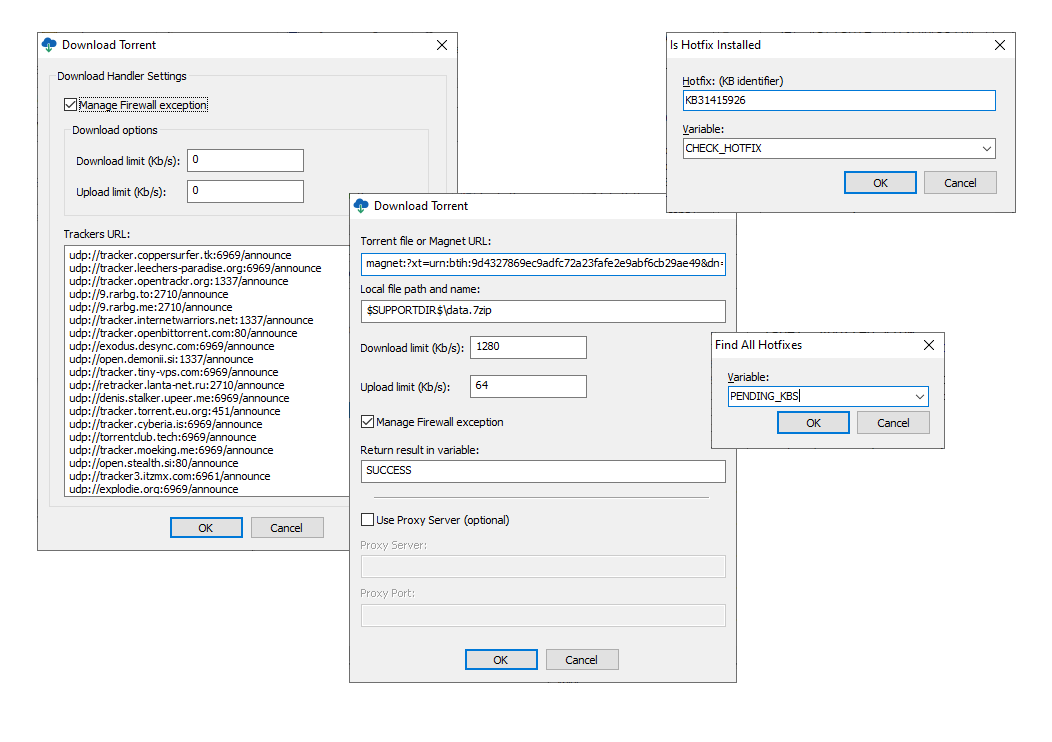This screenshot has height=742, width=1052.
Task: Click OK in Download Handler Settings dialog
Action: 206,528
